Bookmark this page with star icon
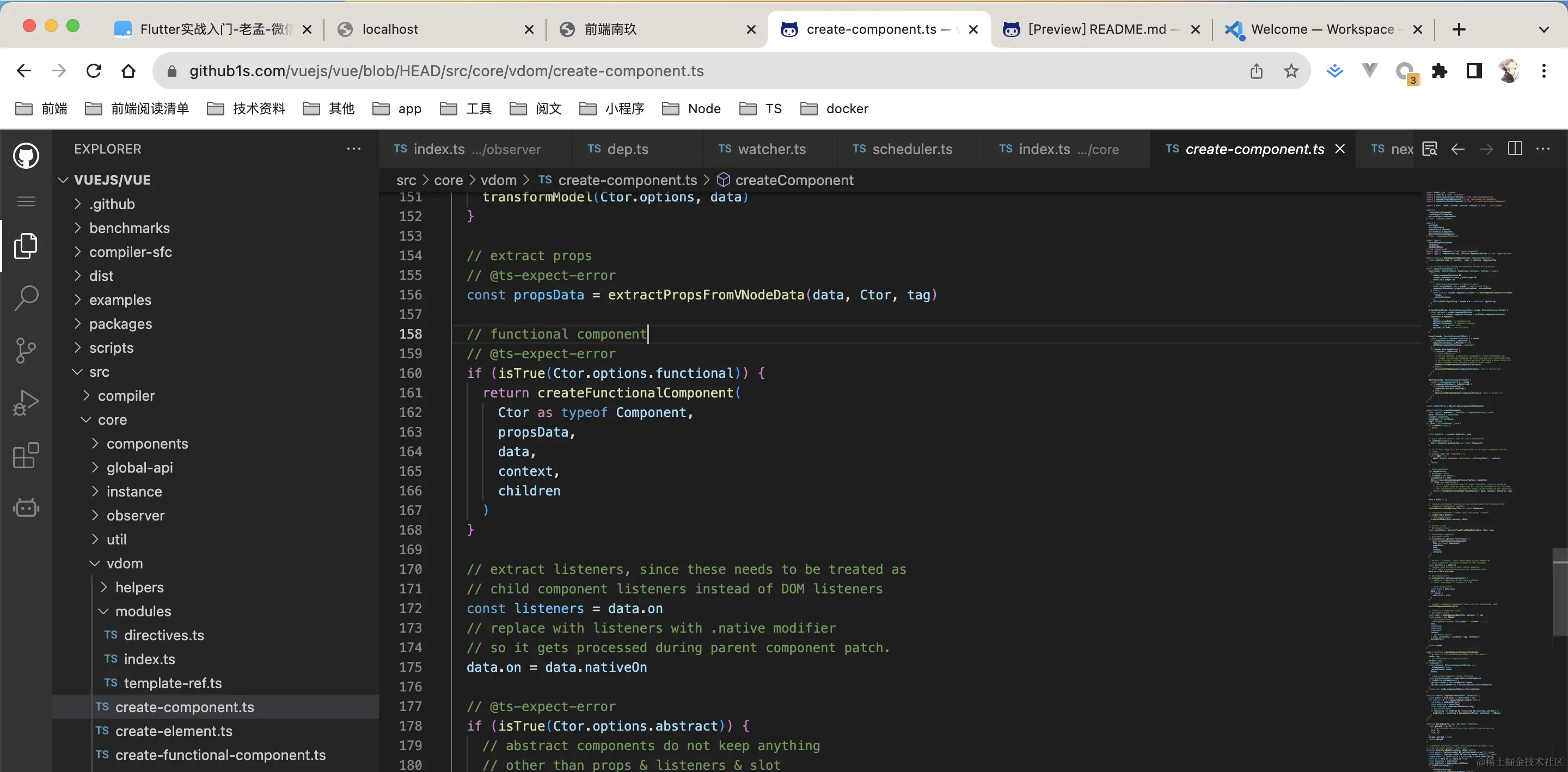The height and width of the screenshot is (772, 1568). click(1291, 71)
